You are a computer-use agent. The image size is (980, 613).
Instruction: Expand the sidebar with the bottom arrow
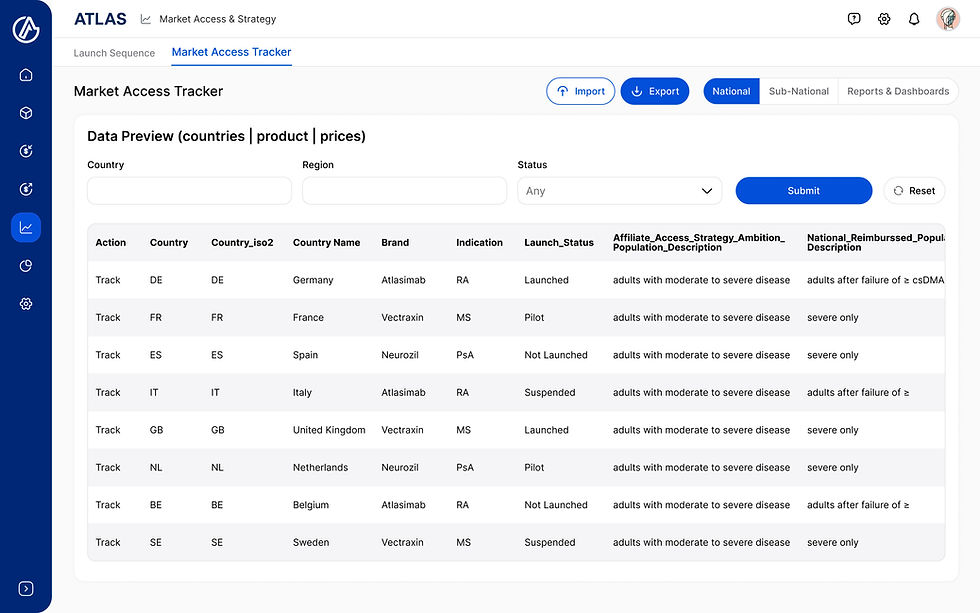(x=26, y=589)
